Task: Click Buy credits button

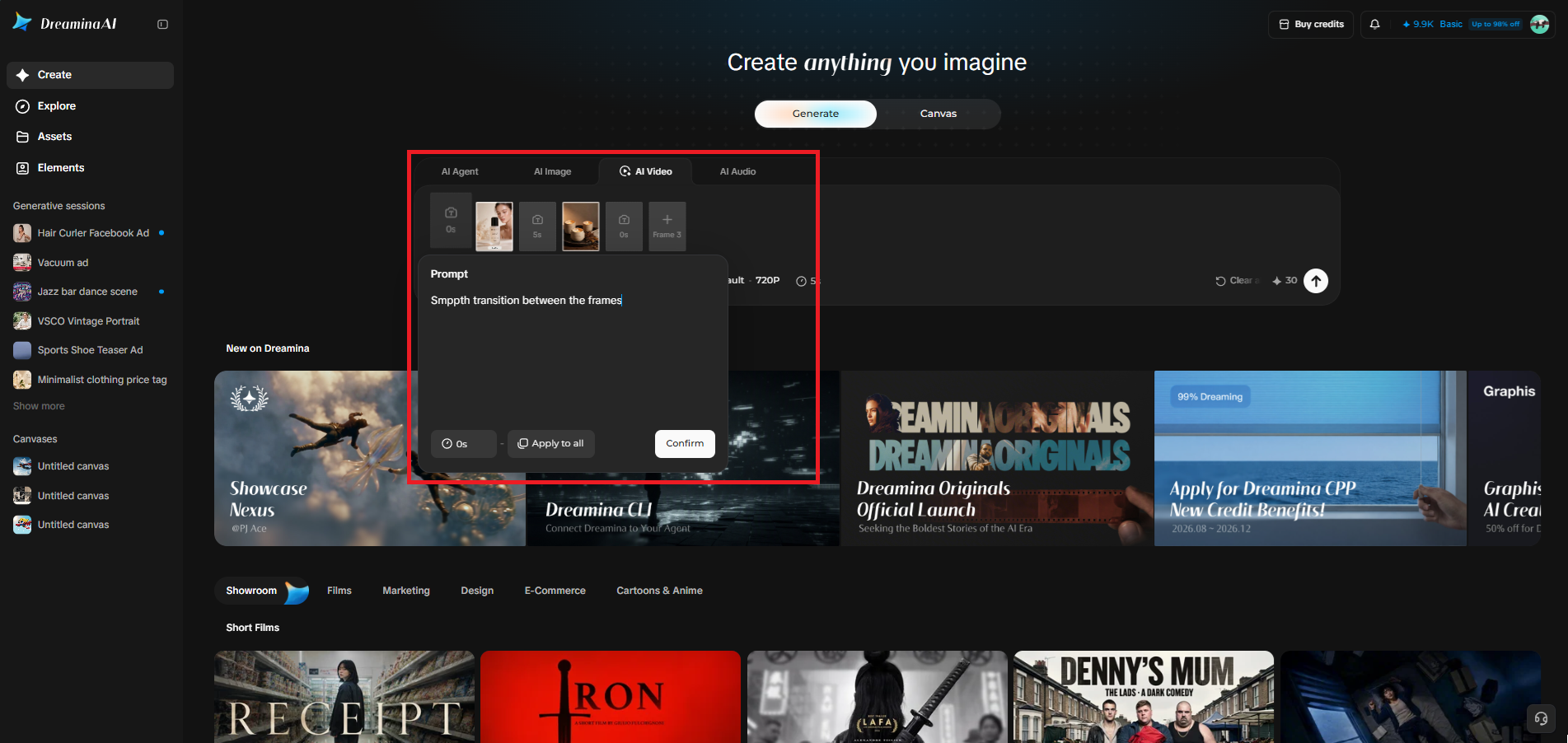Action: pyautogui.click(x=1311, y=25)
